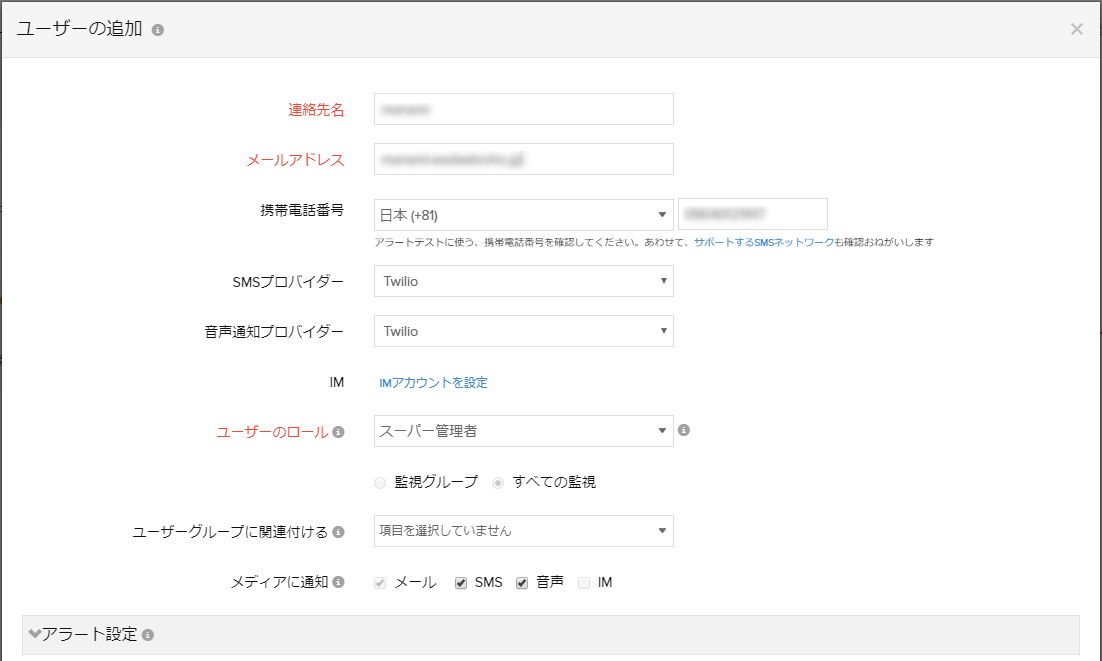Toggle the メール notification checkbox
1102x661 pixels.
[x=380, y=583]
